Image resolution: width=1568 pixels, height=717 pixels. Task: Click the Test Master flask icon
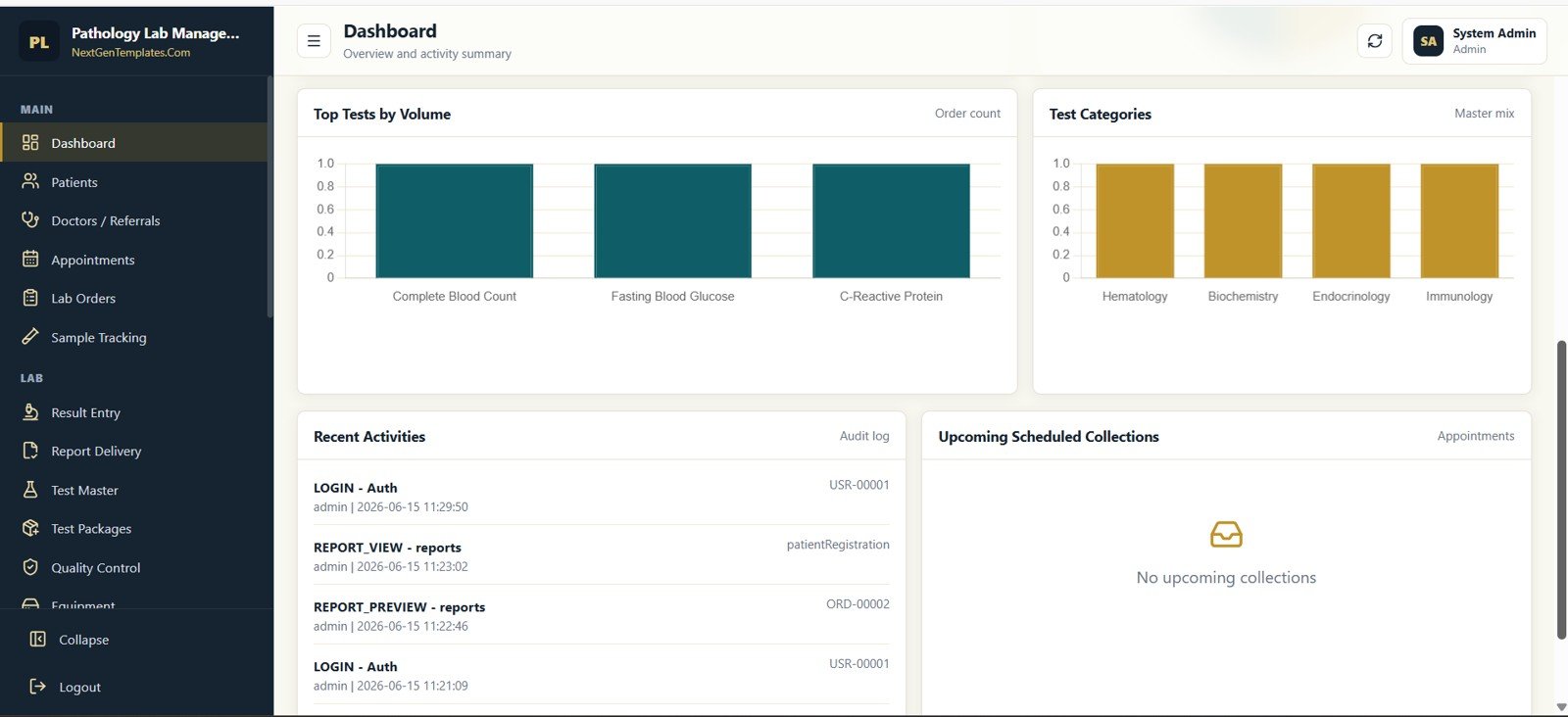click(30, 490)
